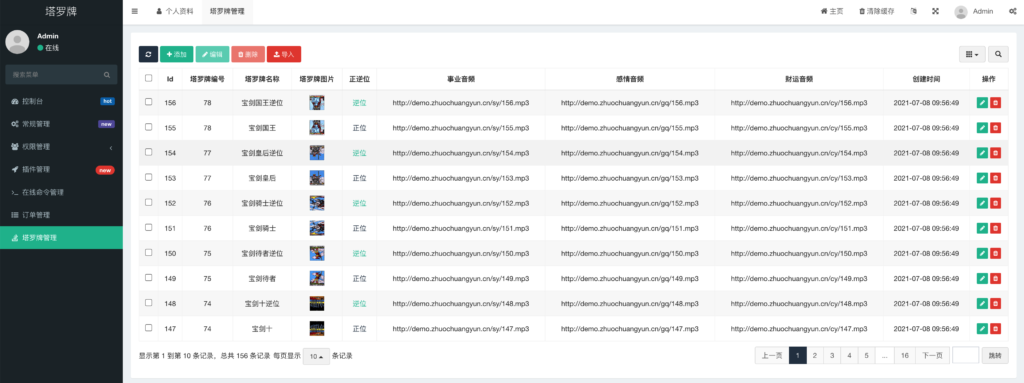Check the checkbox for row Id 149
Screen dimensions: 1024x383
pos(149,277)
